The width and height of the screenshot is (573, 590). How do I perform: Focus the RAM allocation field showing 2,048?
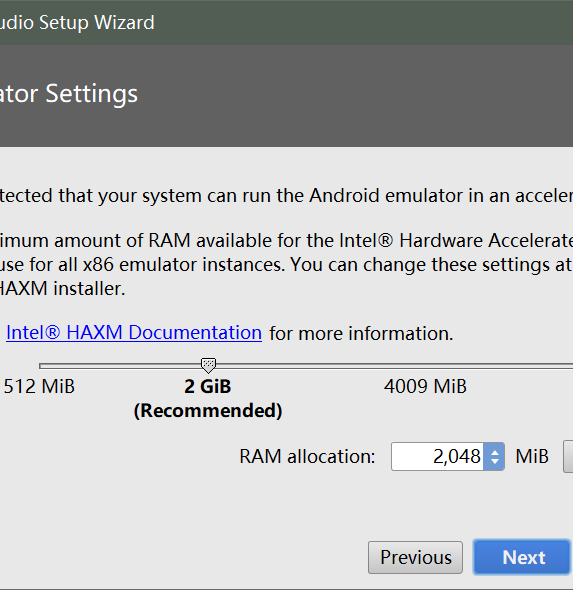(x=438, y=456)
